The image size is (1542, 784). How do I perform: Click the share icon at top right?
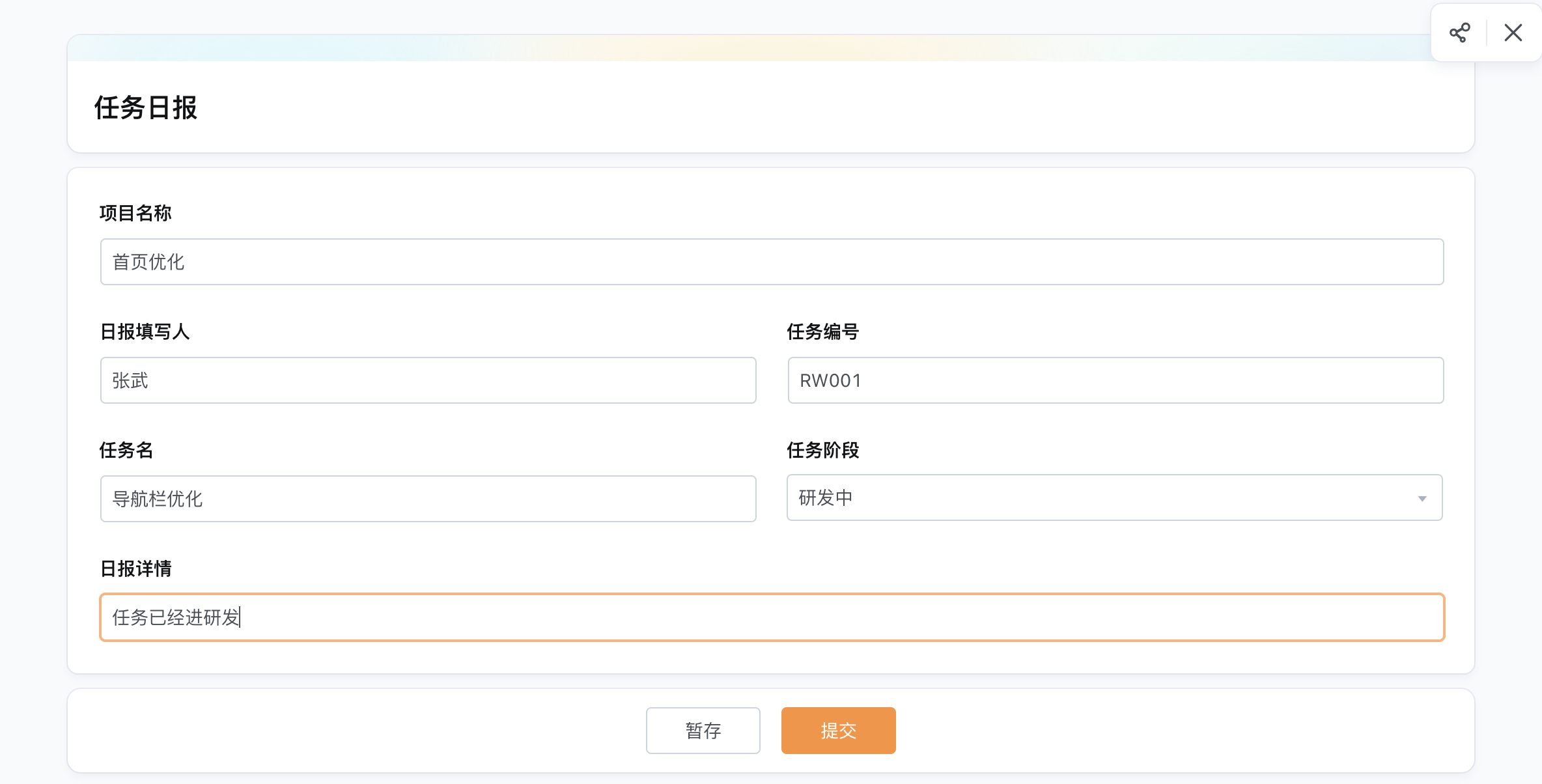click(1459, 33)
